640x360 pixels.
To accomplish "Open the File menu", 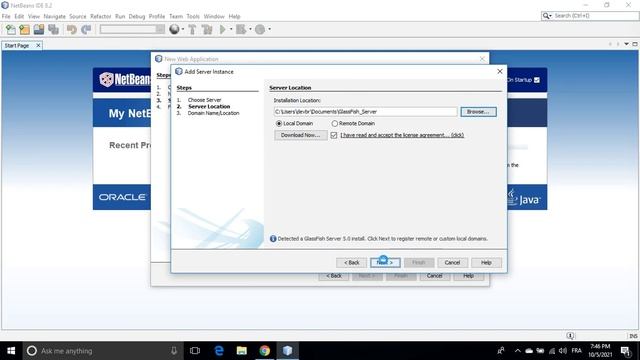I will point(6,16).
